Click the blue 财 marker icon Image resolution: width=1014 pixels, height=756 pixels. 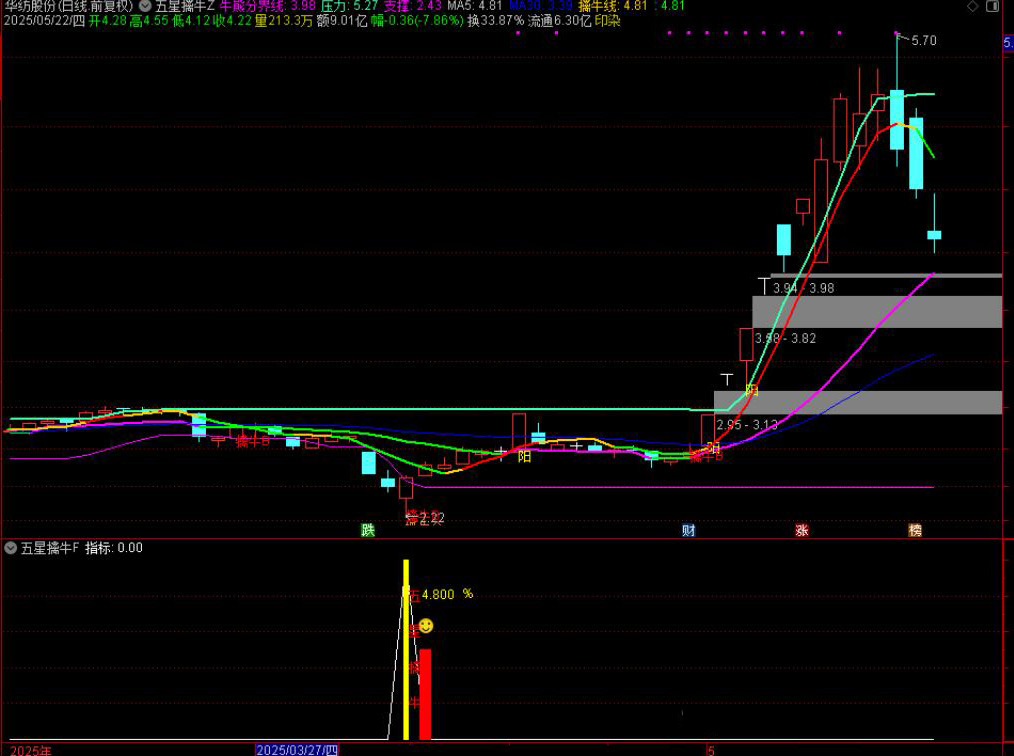(x=689, y=530)
